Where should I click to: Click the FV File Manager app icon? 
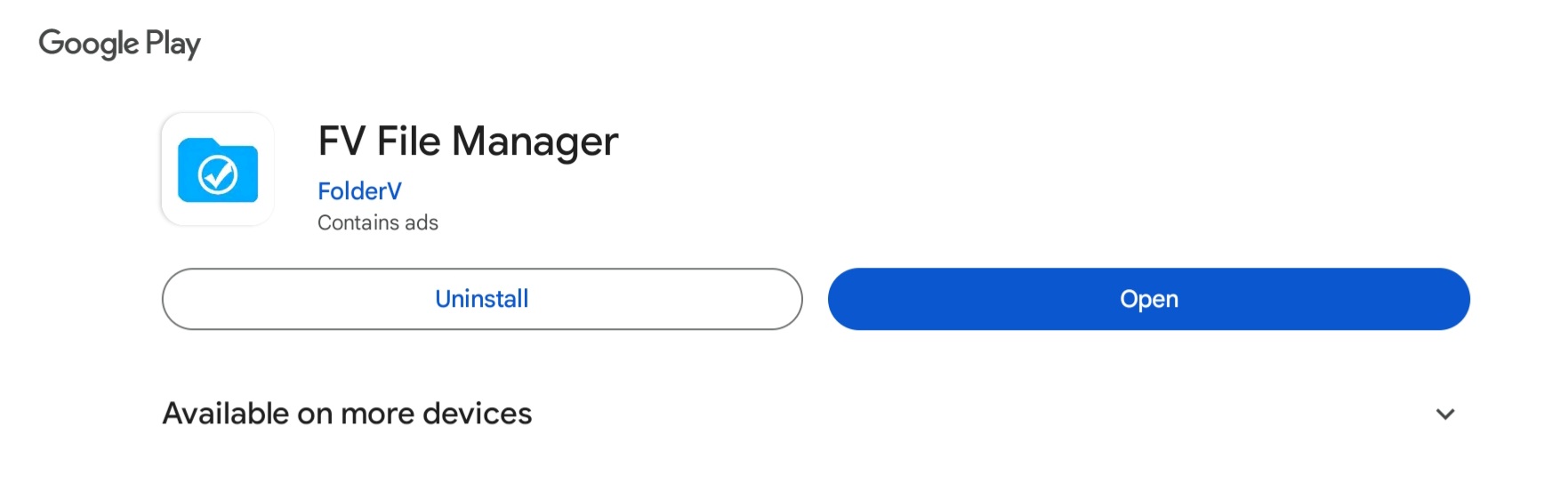(x=218, y=169)
